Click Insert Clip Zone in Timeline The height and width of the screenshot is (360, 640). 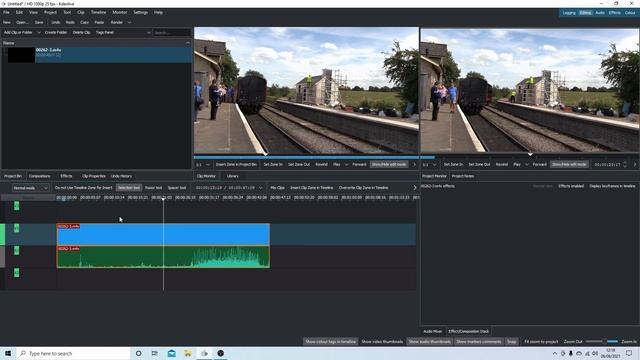pyautogui.click(x=311, y=188)
